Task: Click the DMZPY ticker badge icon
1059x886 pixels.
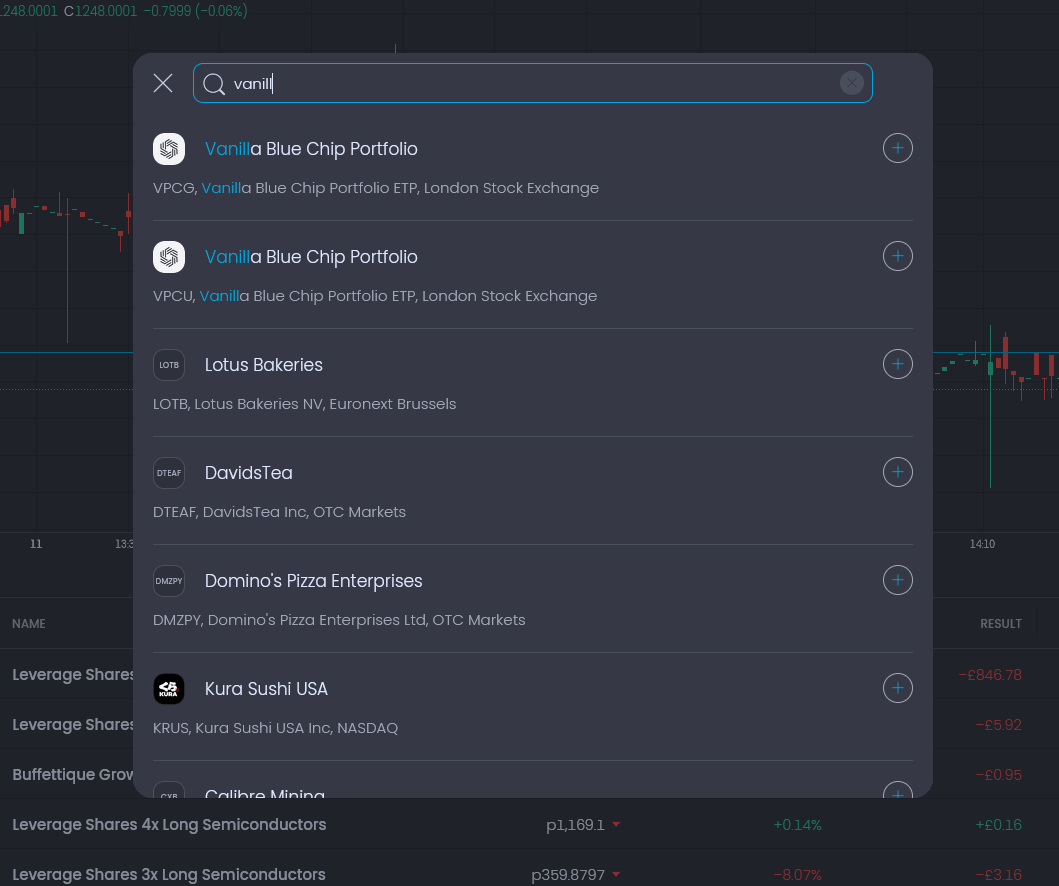Action: tap(169, 581)
